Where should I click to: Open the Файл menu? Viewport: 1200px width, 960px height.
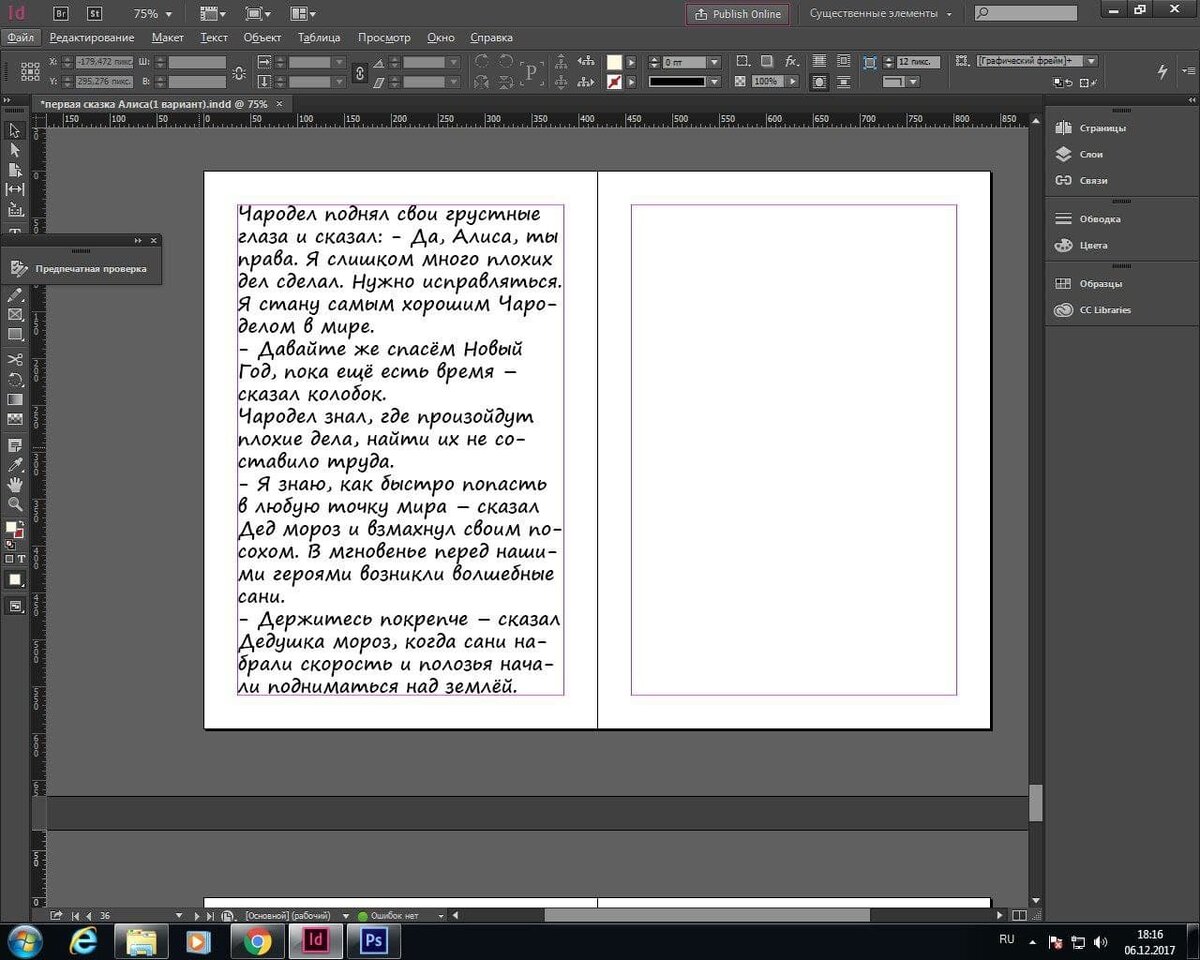point(19,37)
